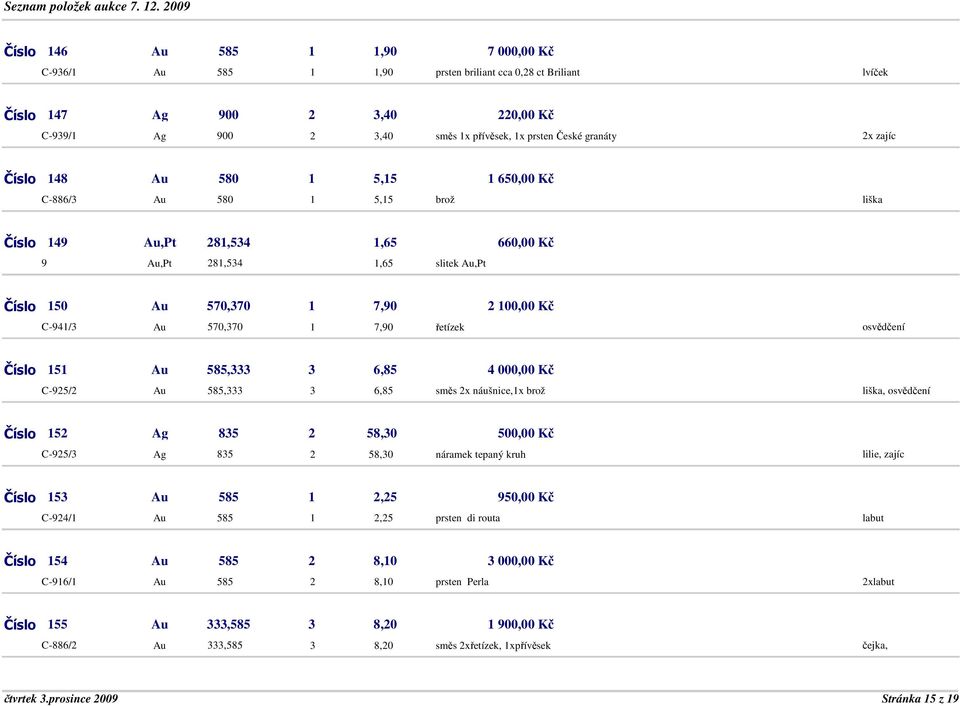Click the heading Číslo 147
The height and width of the screenshot is (706, 960).
point(36,115)
